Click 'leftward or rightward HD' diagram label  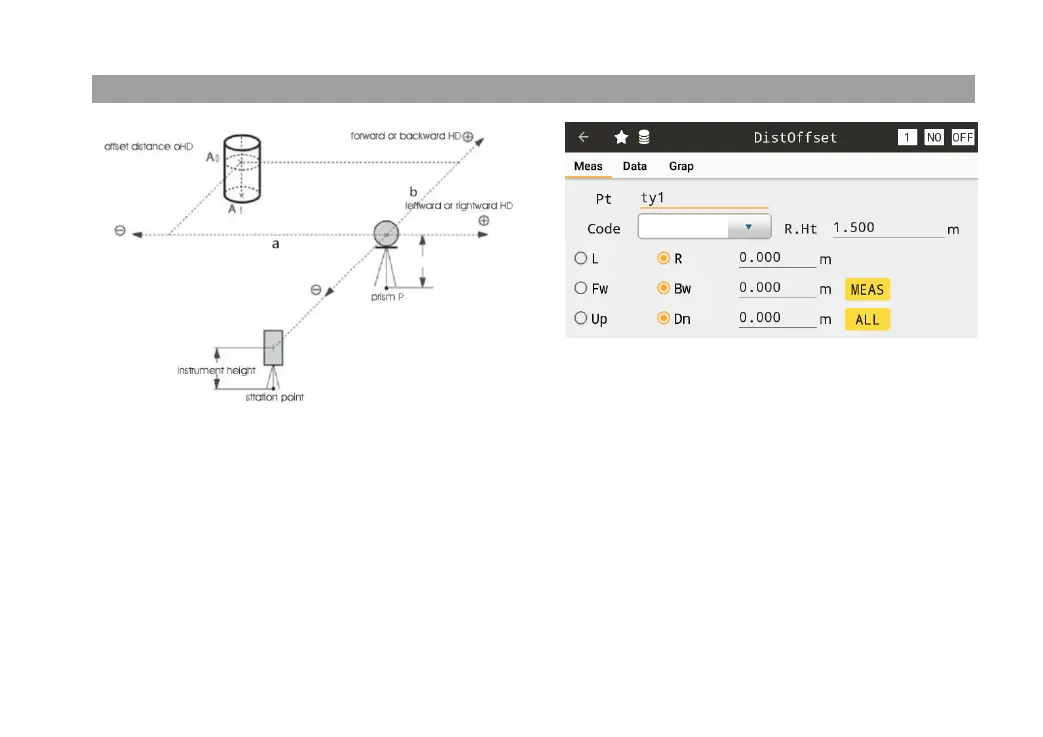pos(459,206)
